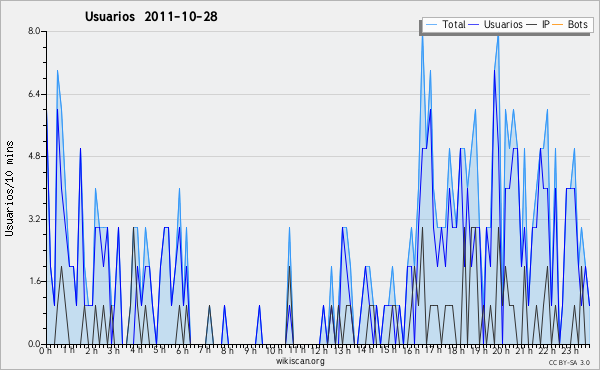The image size is (600, 370).
Task: Click the '15 h' x-axis label
Action: (388, 350)
